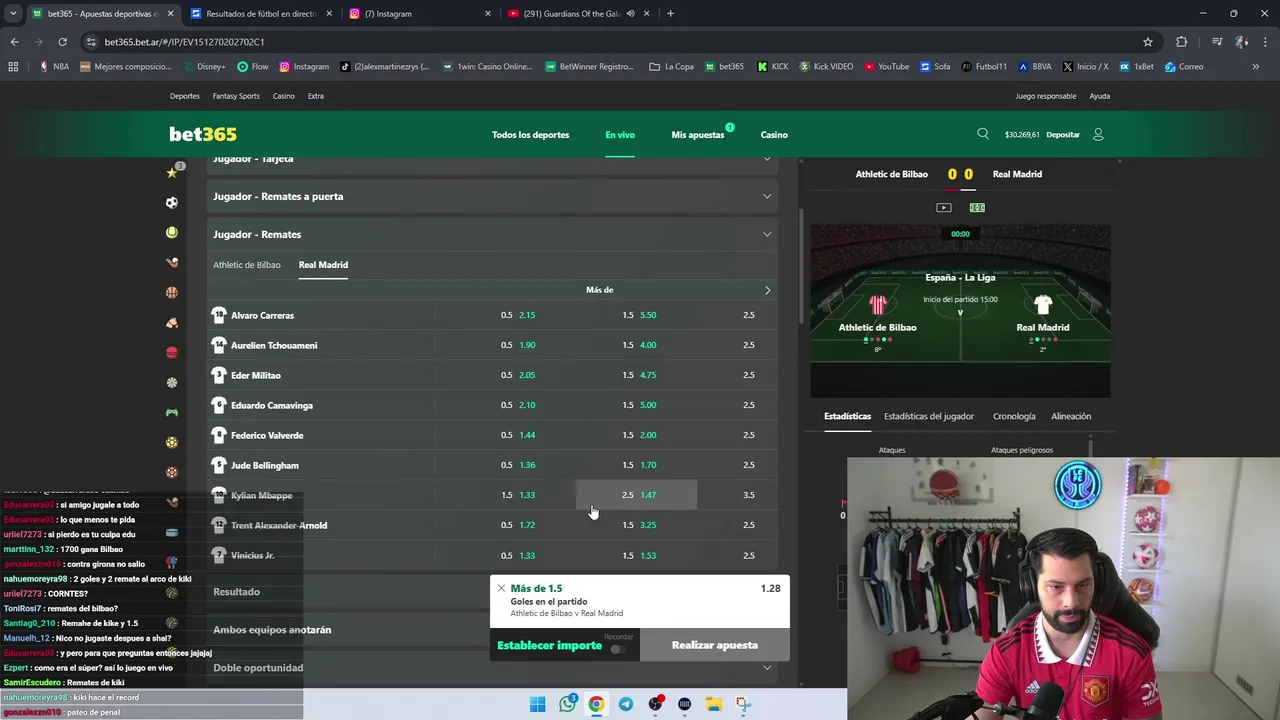Click Realizar apuesta button

coord(715,645)
